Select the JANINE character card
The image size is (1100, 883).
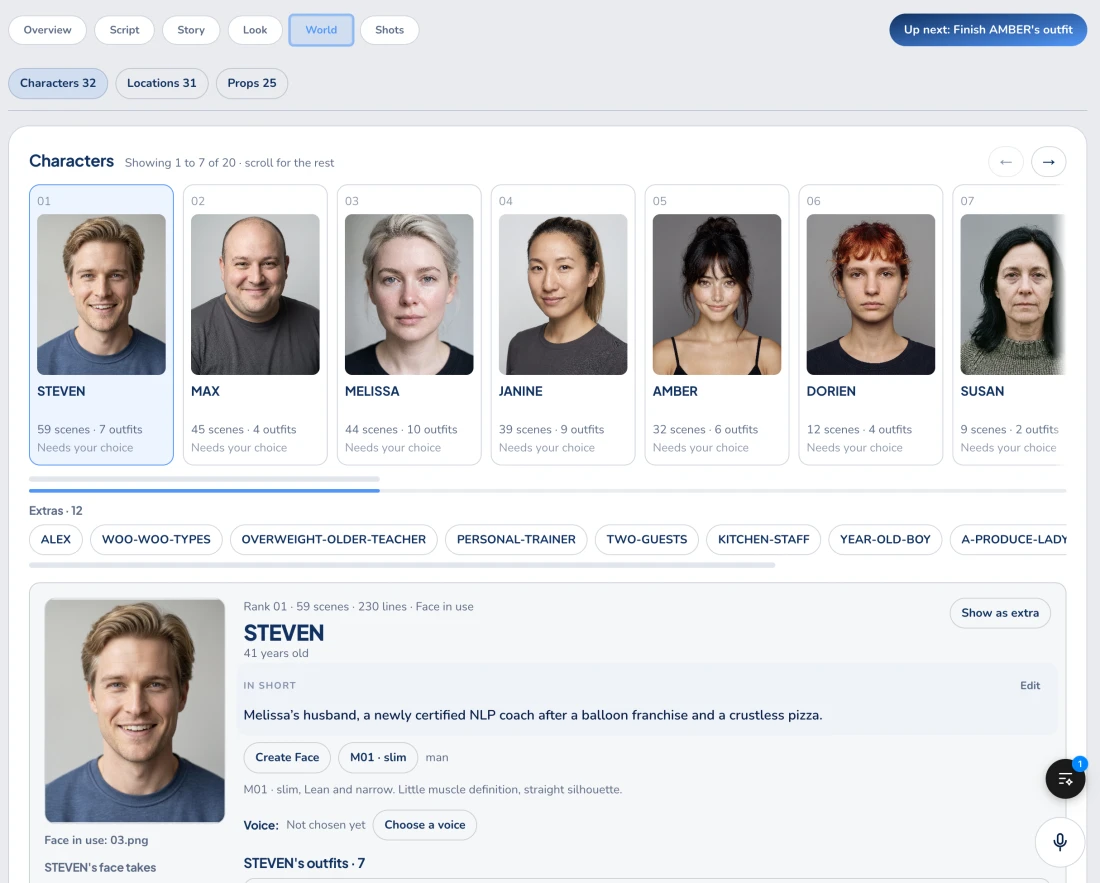(563, 325)
